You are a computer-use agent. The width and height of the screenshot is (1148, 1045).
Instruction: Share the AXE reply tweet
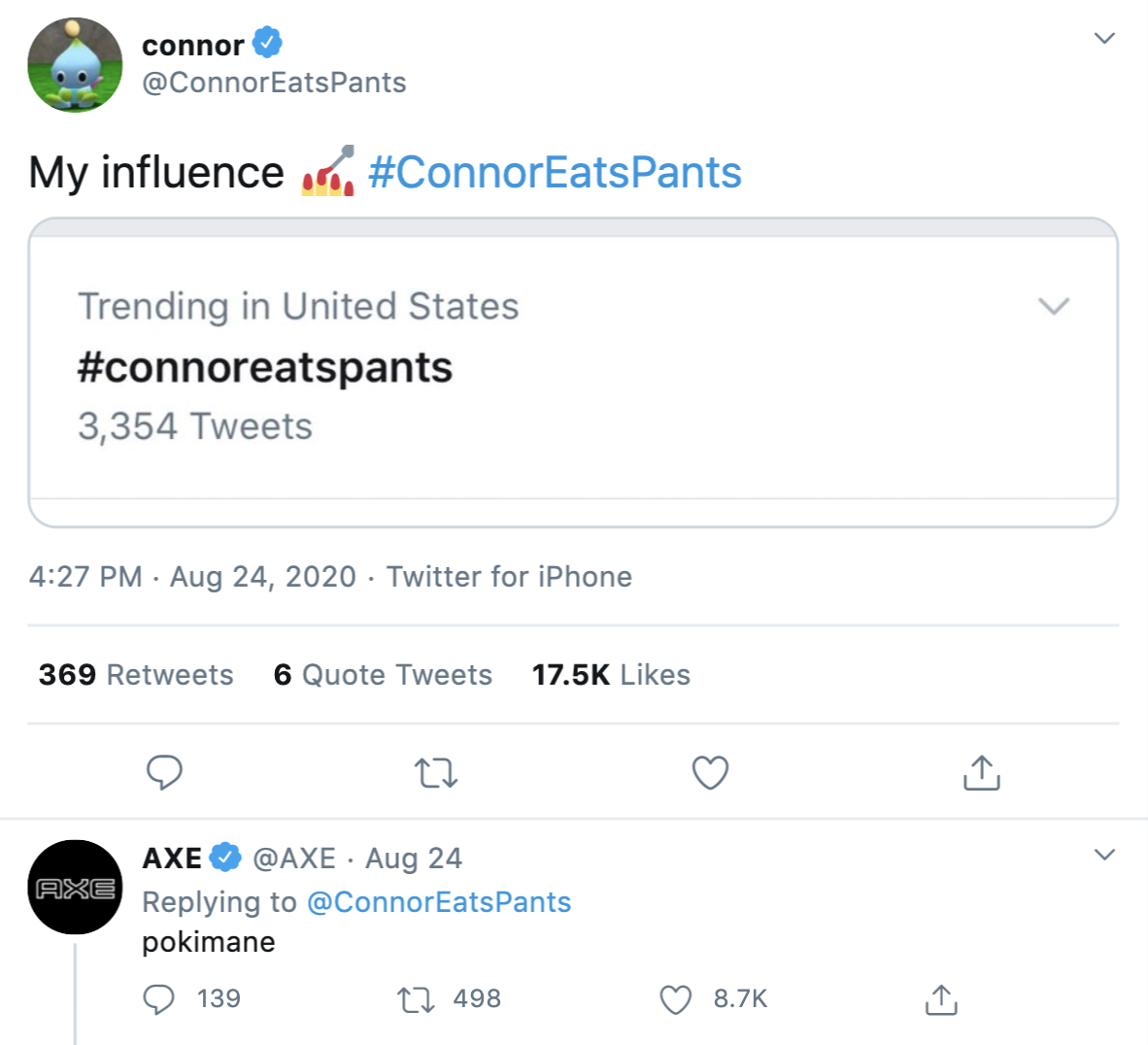[x=940, y=999]
